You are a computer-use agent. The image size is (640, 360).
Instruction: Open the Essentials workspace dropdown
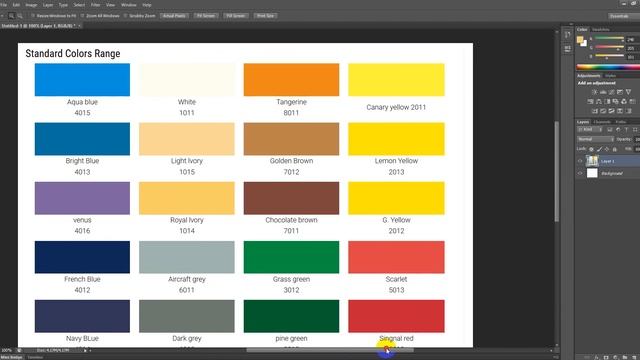click(623, 16)
